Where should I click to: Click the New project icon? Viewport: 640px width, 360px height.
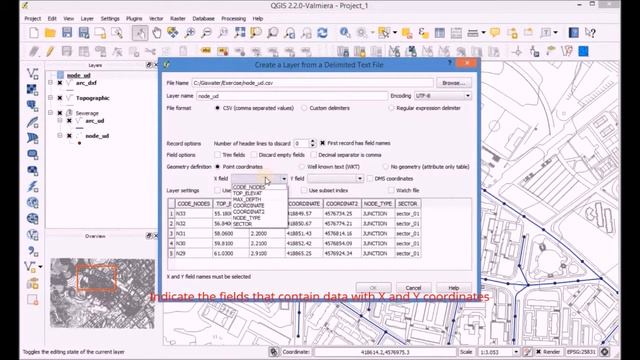point(34,33)
